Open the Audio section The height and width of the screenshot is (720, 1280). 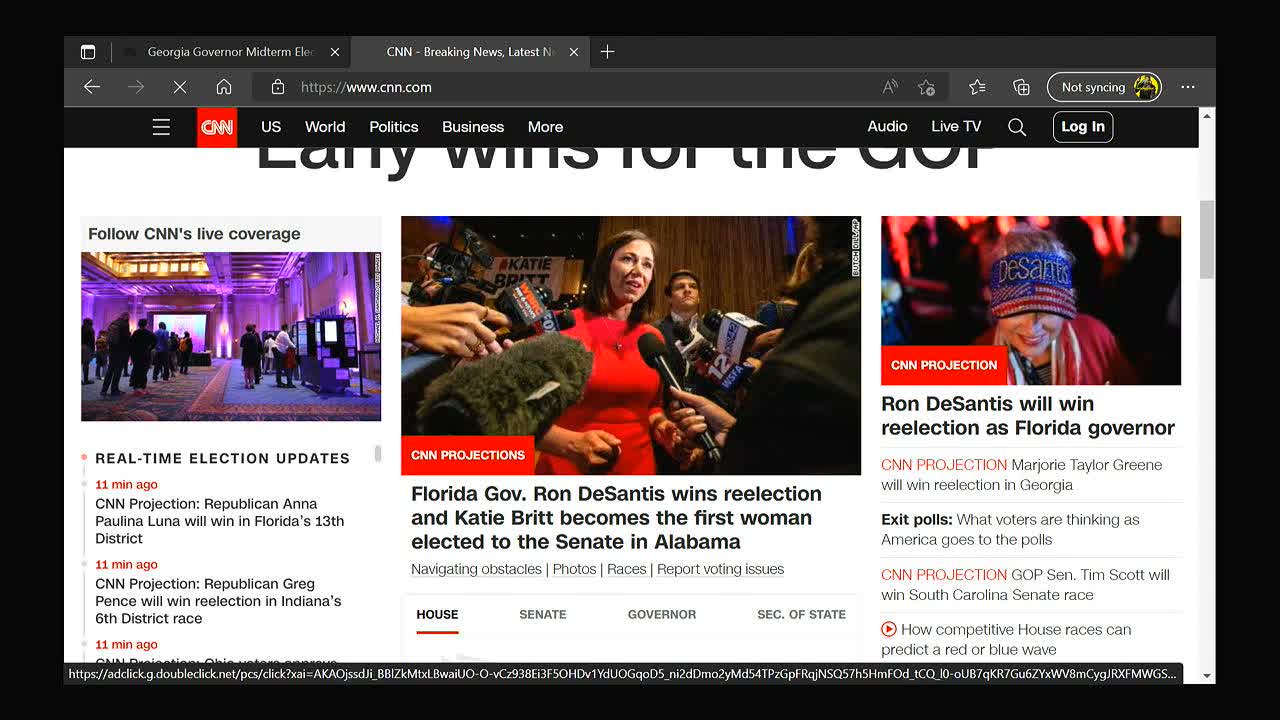pos(887,126)
